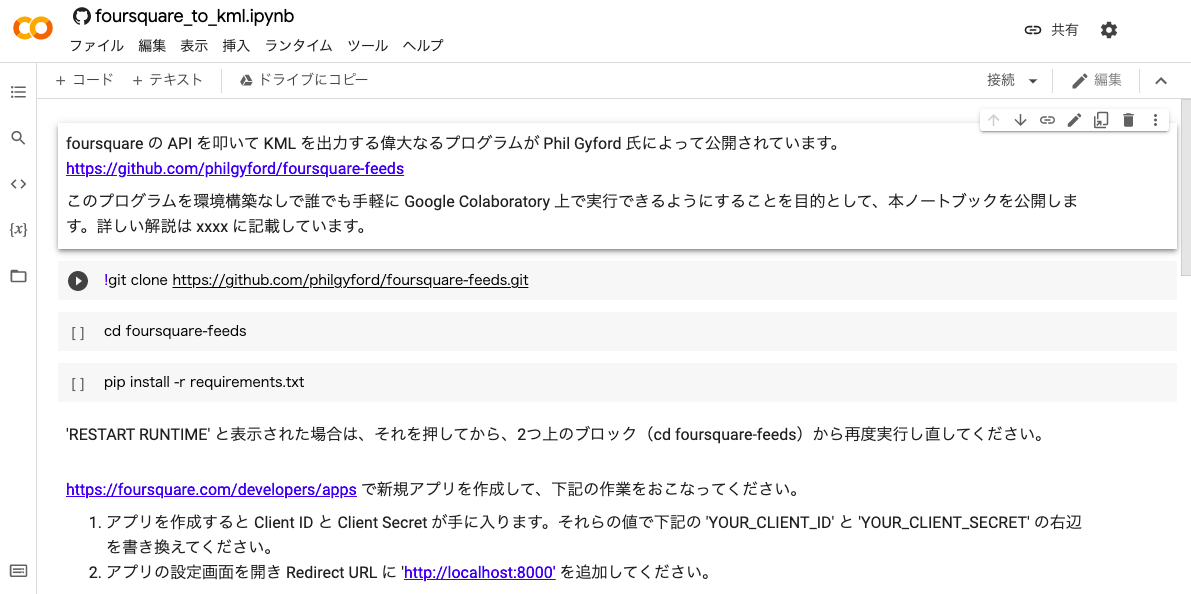Add a text cell with + テキスト

[167, 80]
